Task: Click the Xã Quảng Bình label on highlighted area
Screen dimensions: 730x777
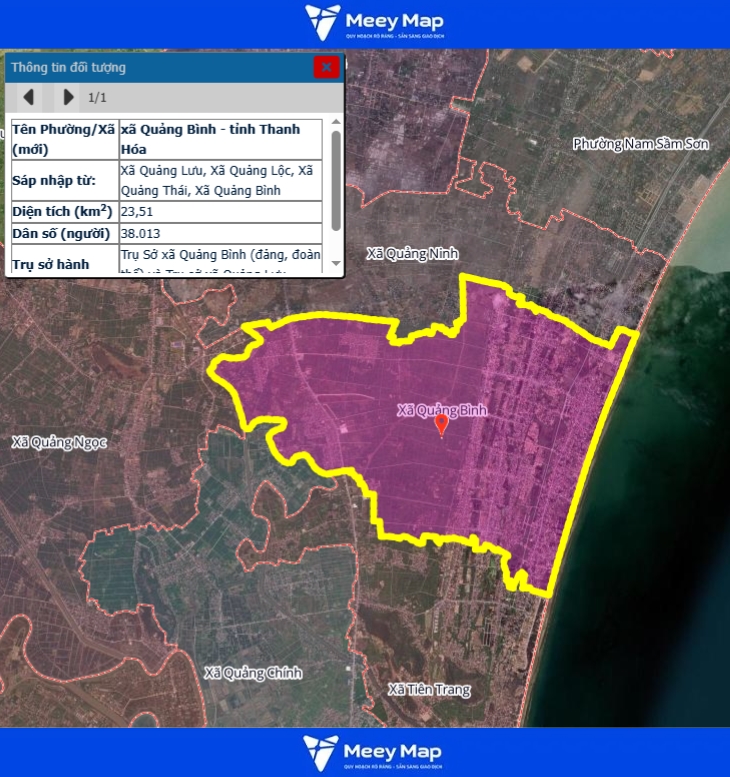Action: click(442, 410)
